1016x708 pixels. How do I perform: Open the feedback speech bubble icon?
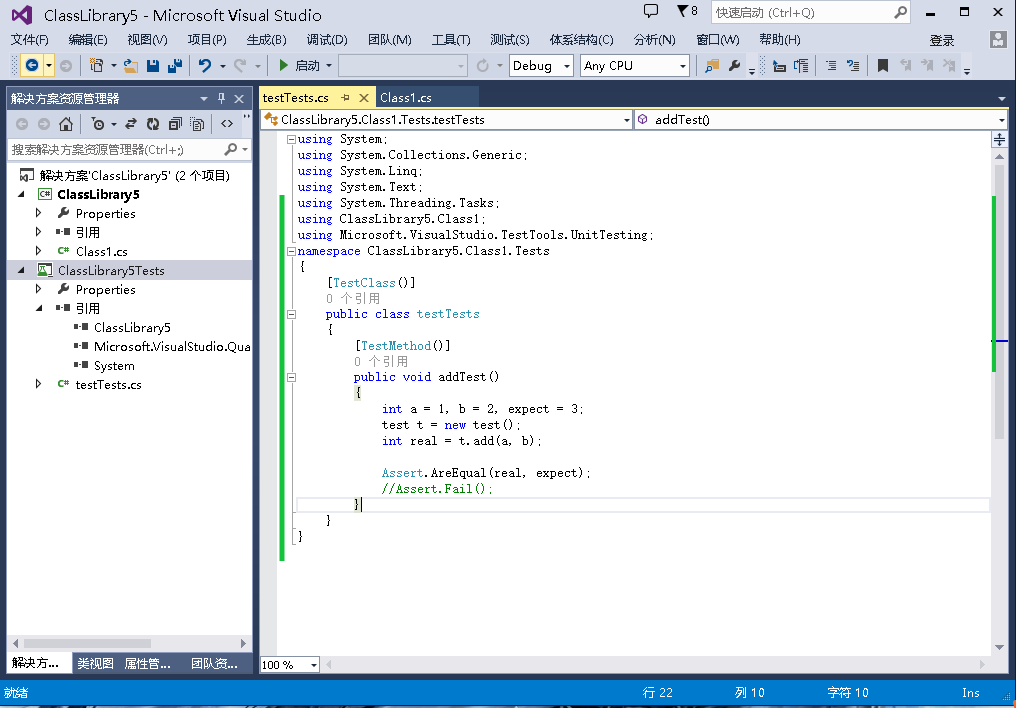point(651,11)
